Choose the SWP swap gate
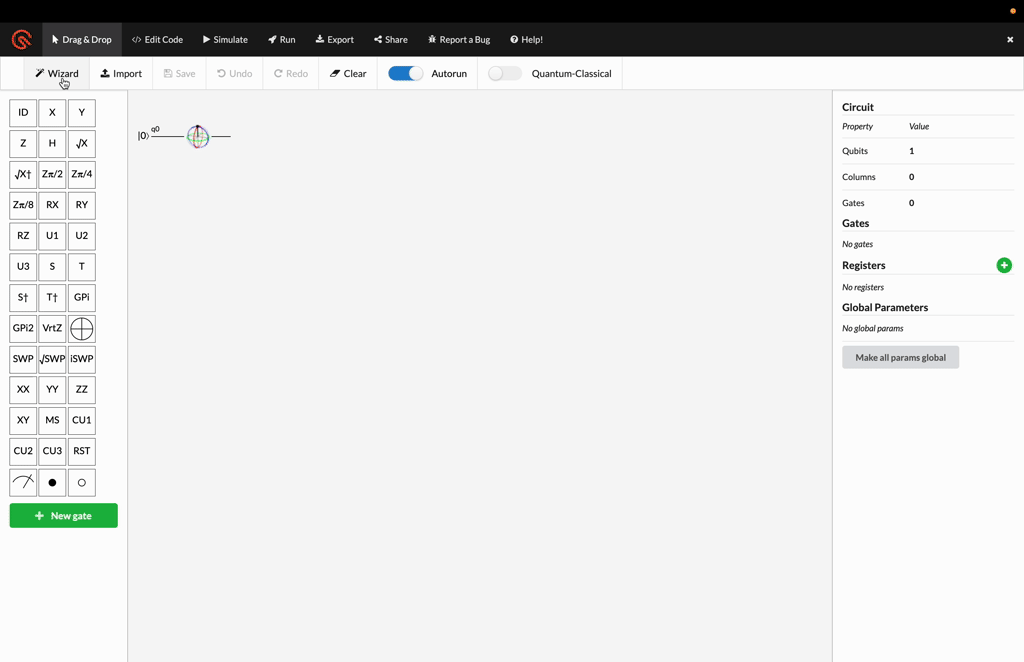Screen dimensions: 1024x662 pos(22,359)
